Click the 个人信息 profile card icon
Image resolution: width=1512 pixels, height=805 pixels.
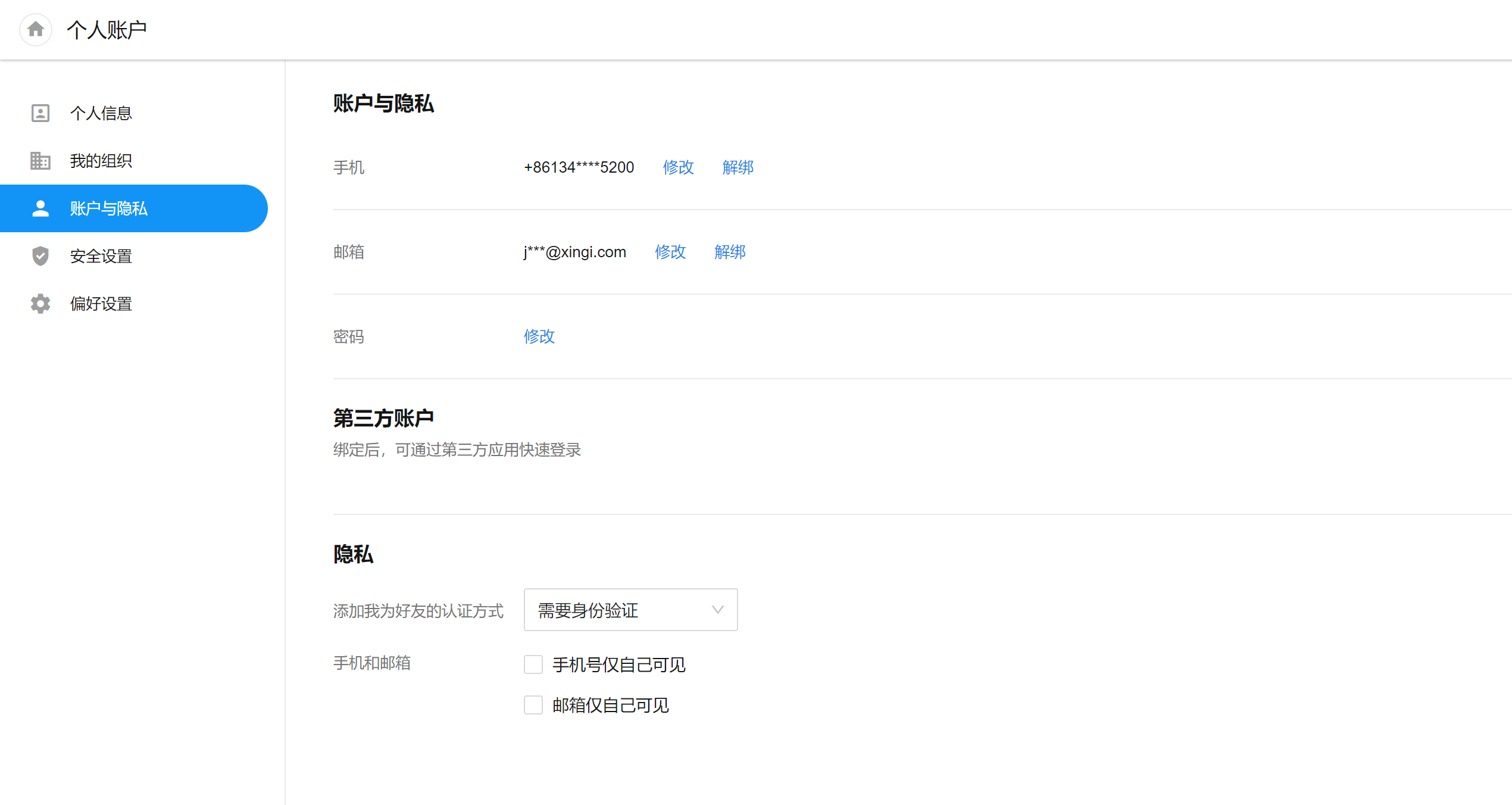point(40,113)
